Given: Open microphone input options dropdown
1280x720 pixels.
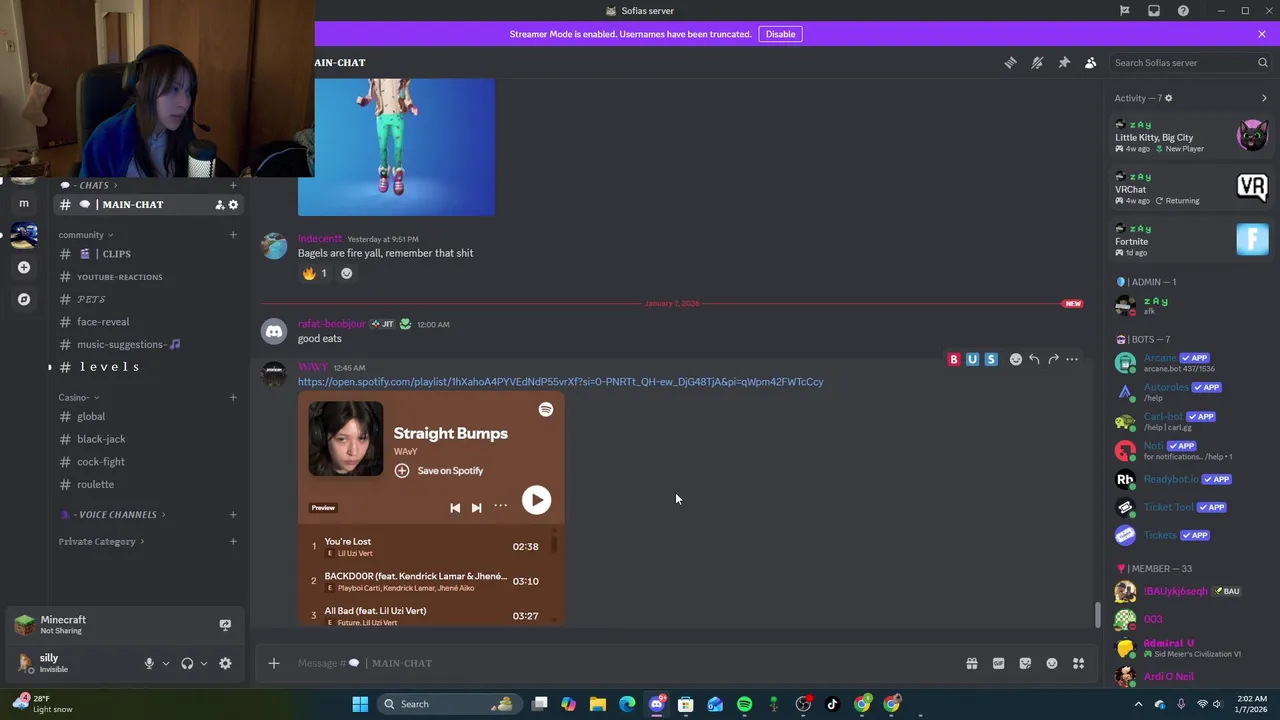Looking at the screenshot, I should point(166,663).
